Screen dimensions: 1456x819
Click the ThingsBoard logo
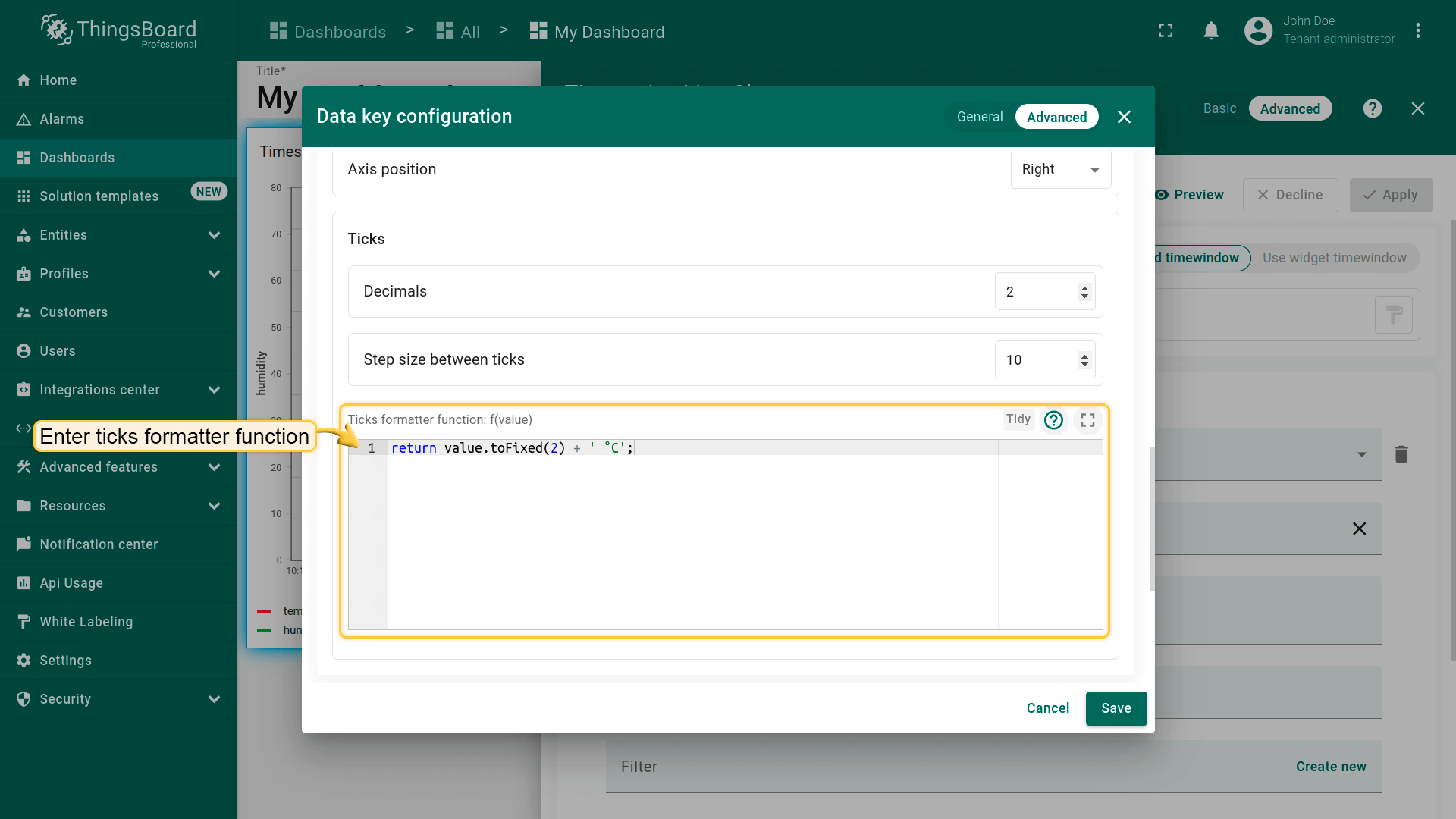tap(119, 31)
